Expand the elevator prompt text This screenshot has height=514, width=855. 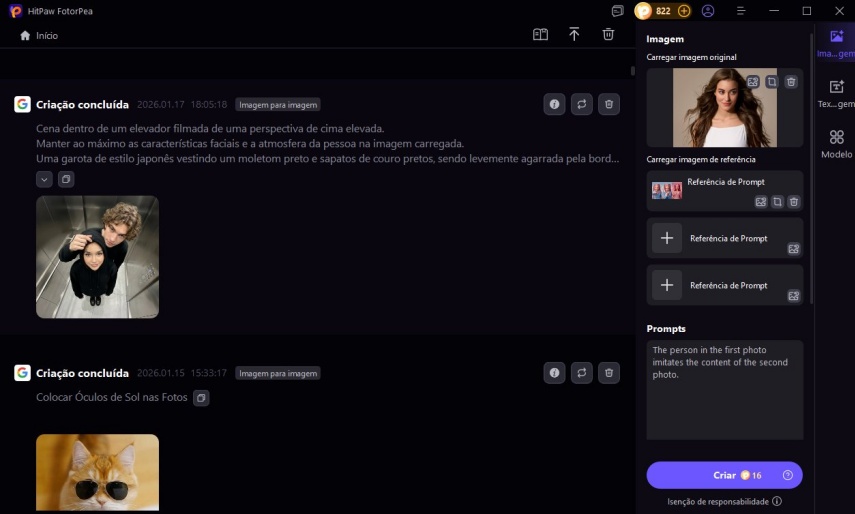[44, 179]
